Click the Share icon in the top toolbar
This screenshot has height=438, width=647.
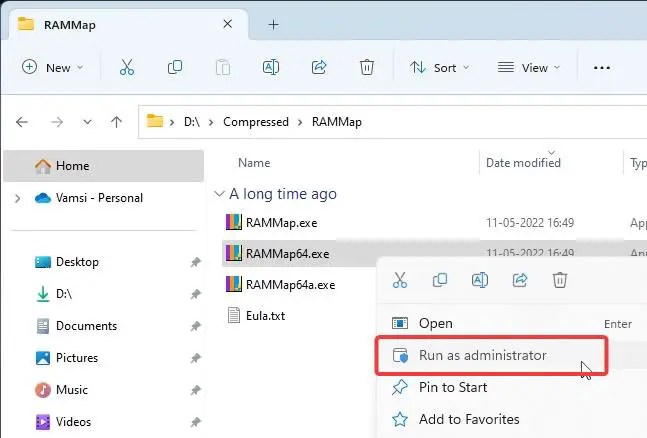319,67
